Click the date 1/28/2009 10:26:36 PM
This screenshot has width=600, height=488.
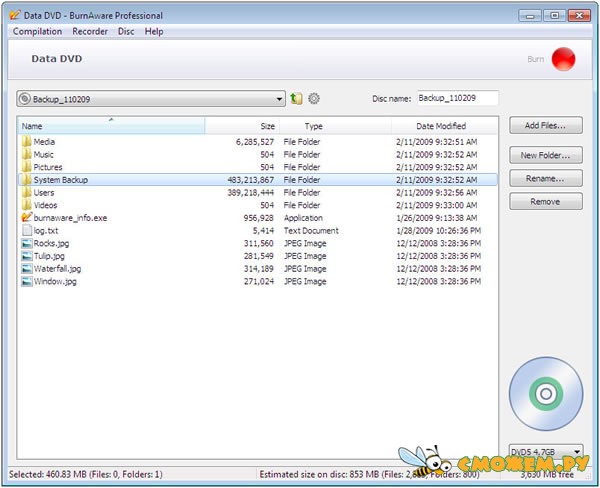[x=439, y=231]
